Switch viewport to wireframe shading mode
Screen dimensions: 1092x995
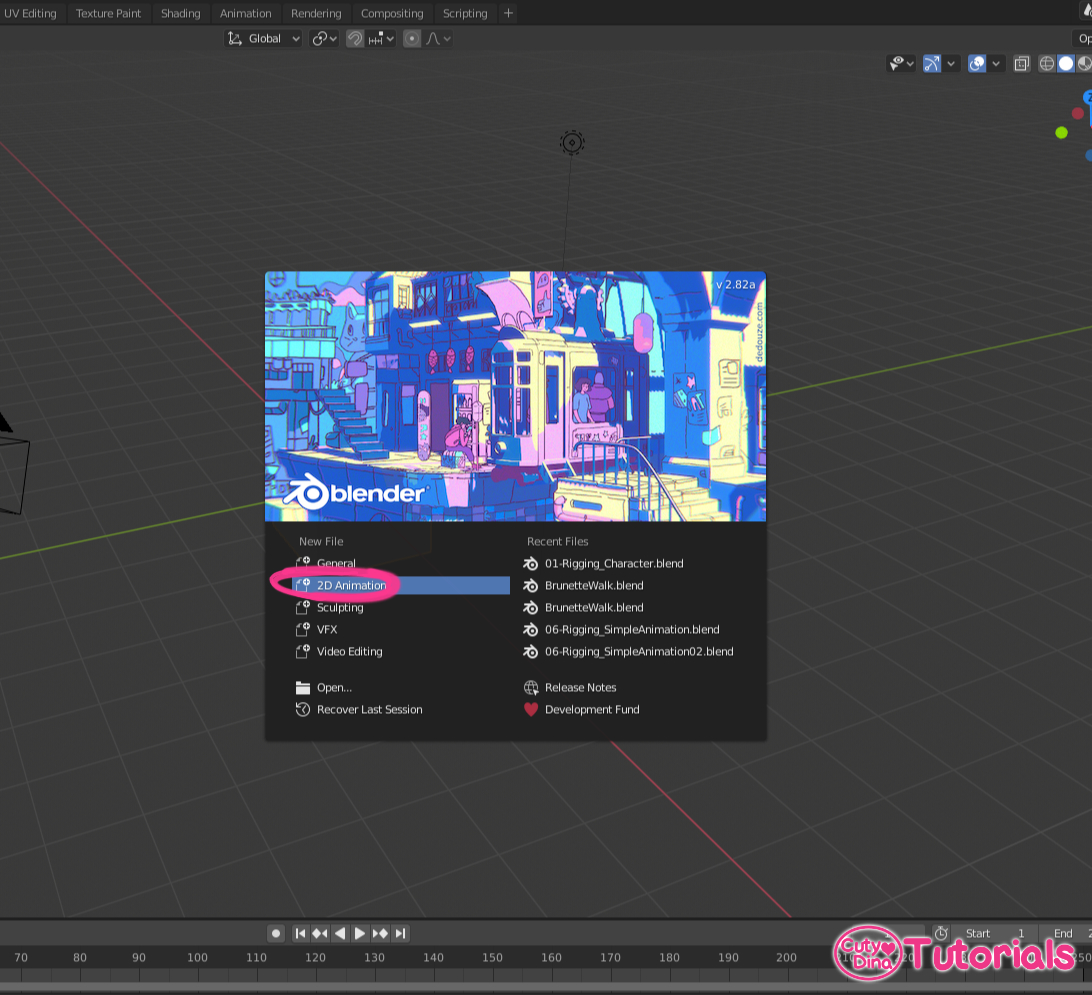click(1046, 63)
